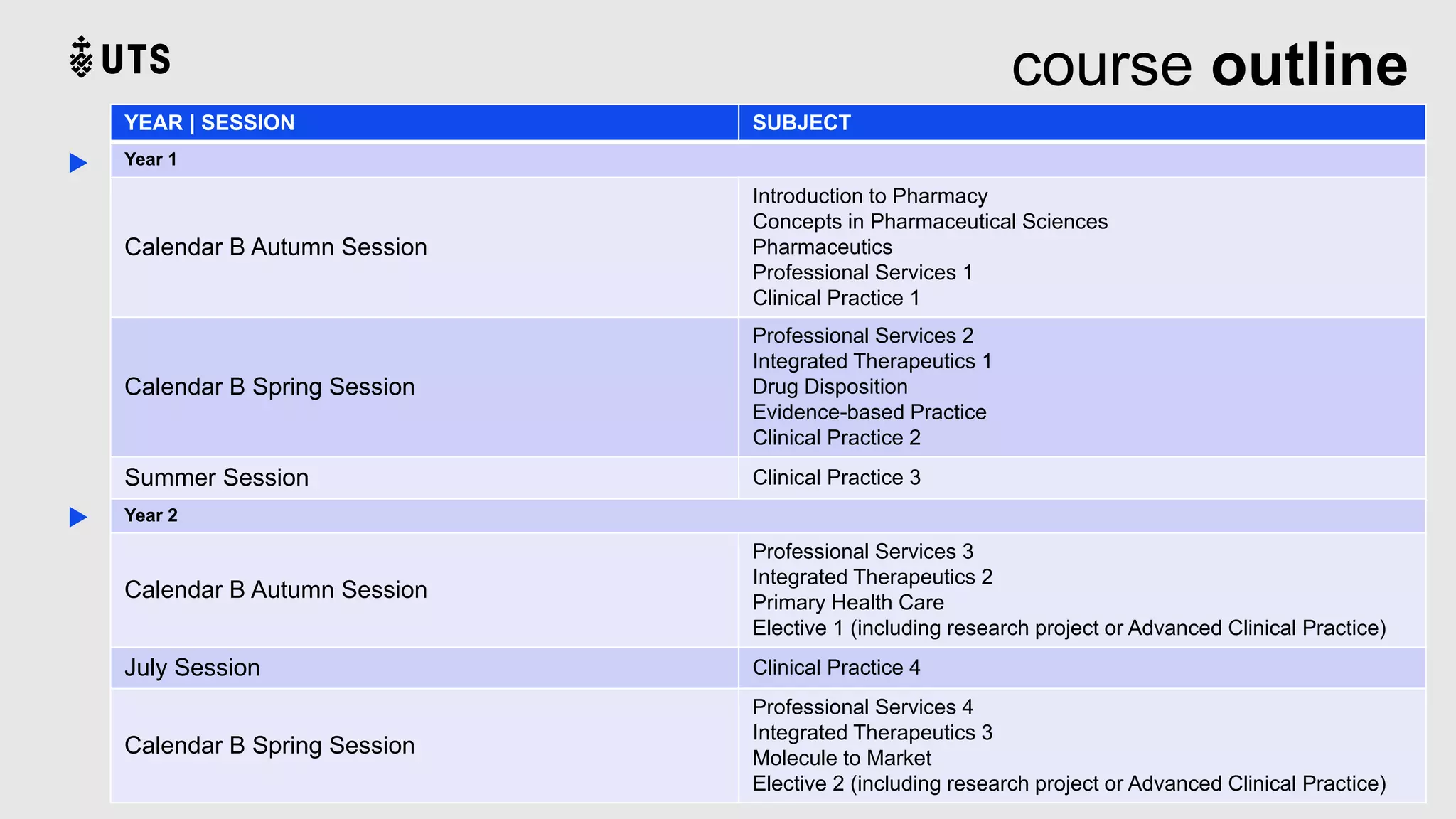Select Year 1 Calendar B Spring Session cell
Image resolution: width=1456 pixels, height=819 pixels.
point(424,387)
